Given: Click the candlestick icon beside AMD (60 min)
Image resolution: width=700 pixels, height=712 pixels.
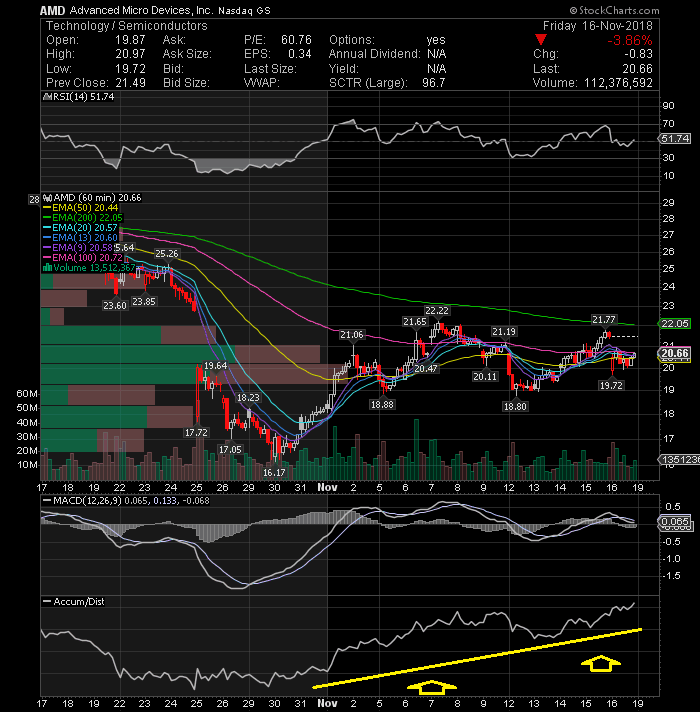Looking at the screenshot, I should tap(47, 198).
